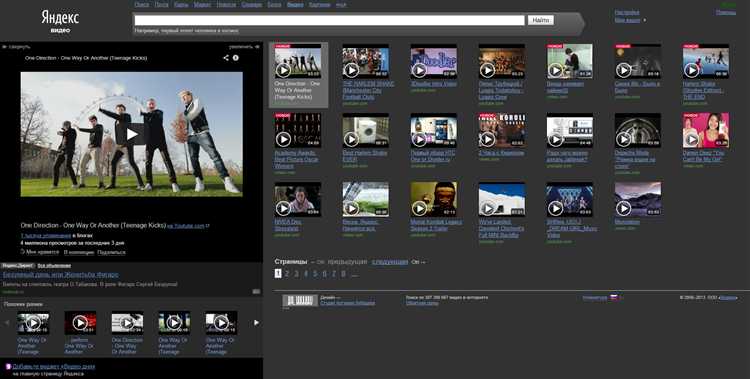Click Поделиться under the player
This screenshot has height=379, width=750.
(x=111, y=252)
